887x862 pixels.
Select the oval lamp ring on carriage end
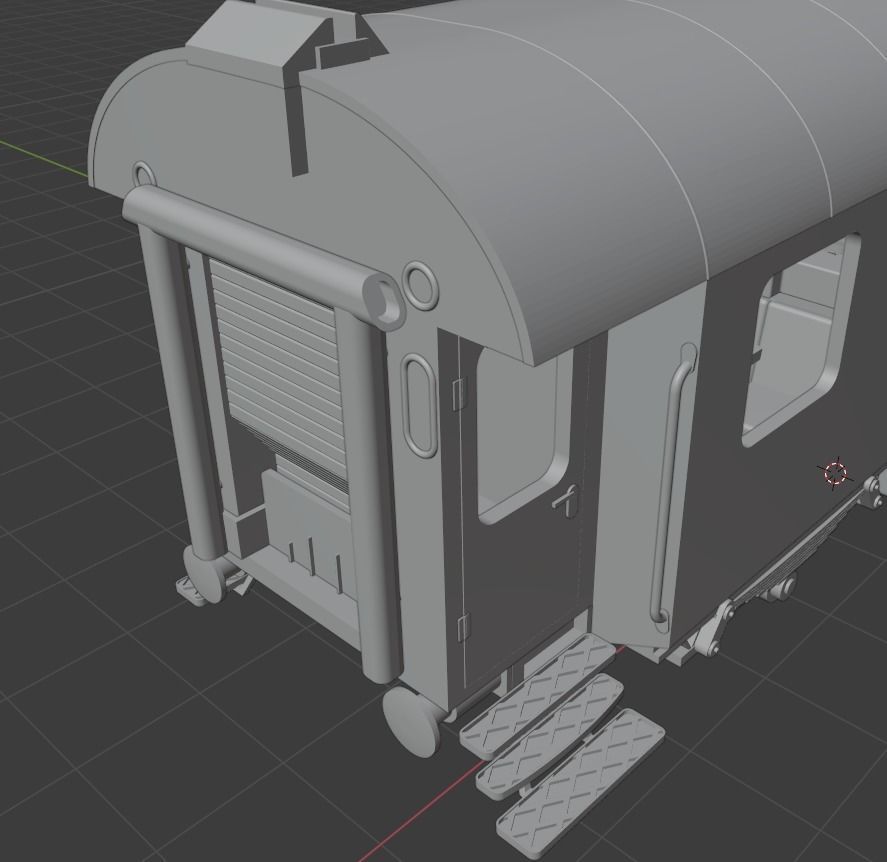pos(421,404)
